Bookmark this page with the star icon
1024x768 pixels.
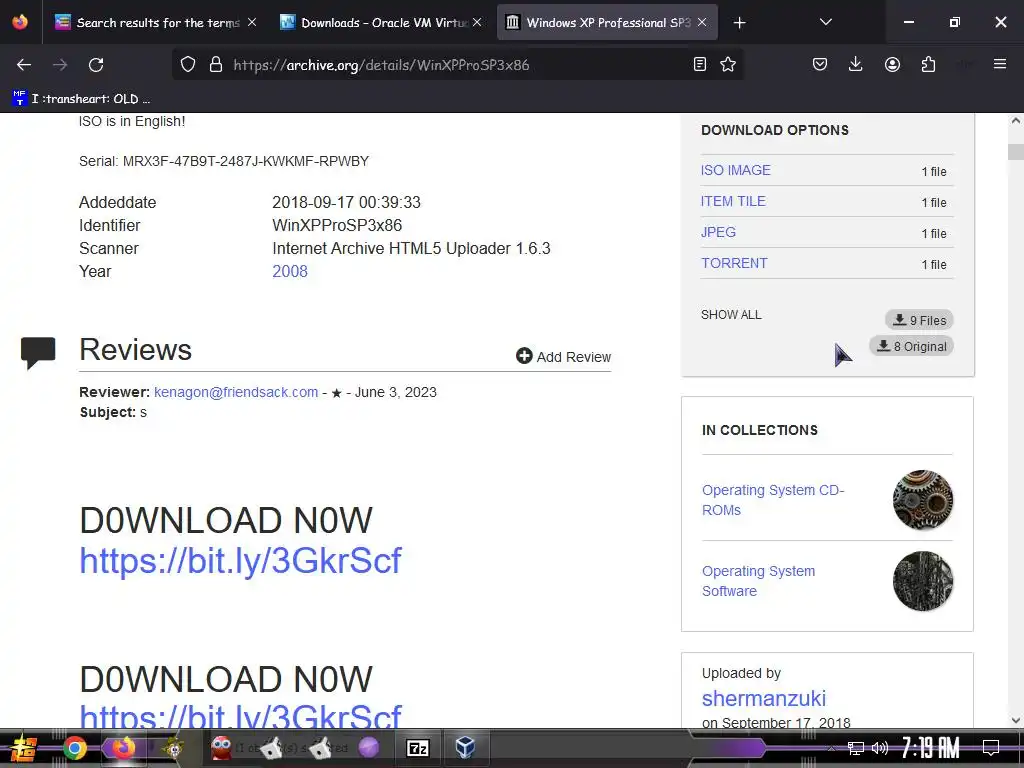tap(728, 64)
